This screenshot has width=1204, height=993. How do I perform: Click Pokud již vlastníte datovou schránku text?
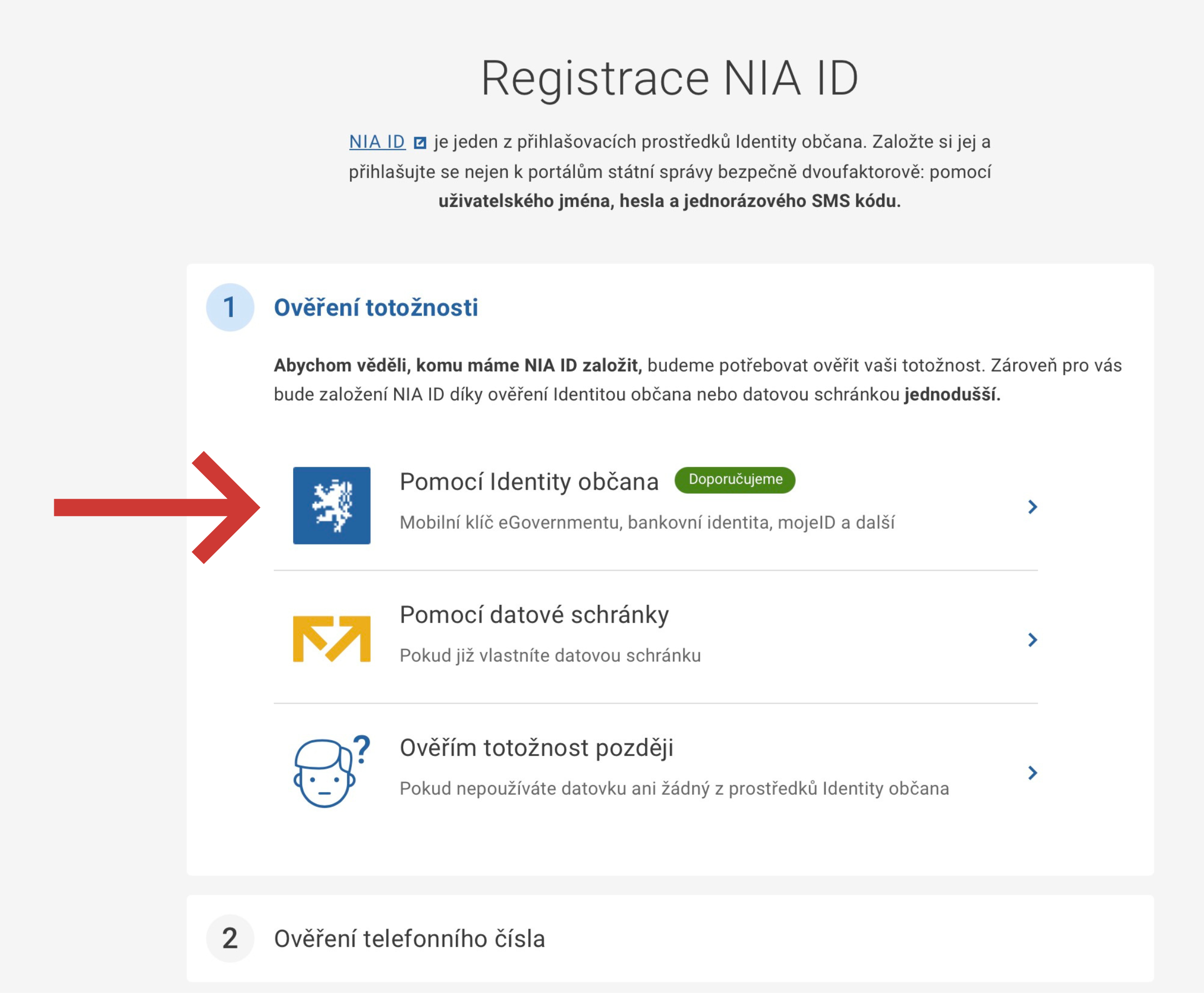(x=550, y=655)
